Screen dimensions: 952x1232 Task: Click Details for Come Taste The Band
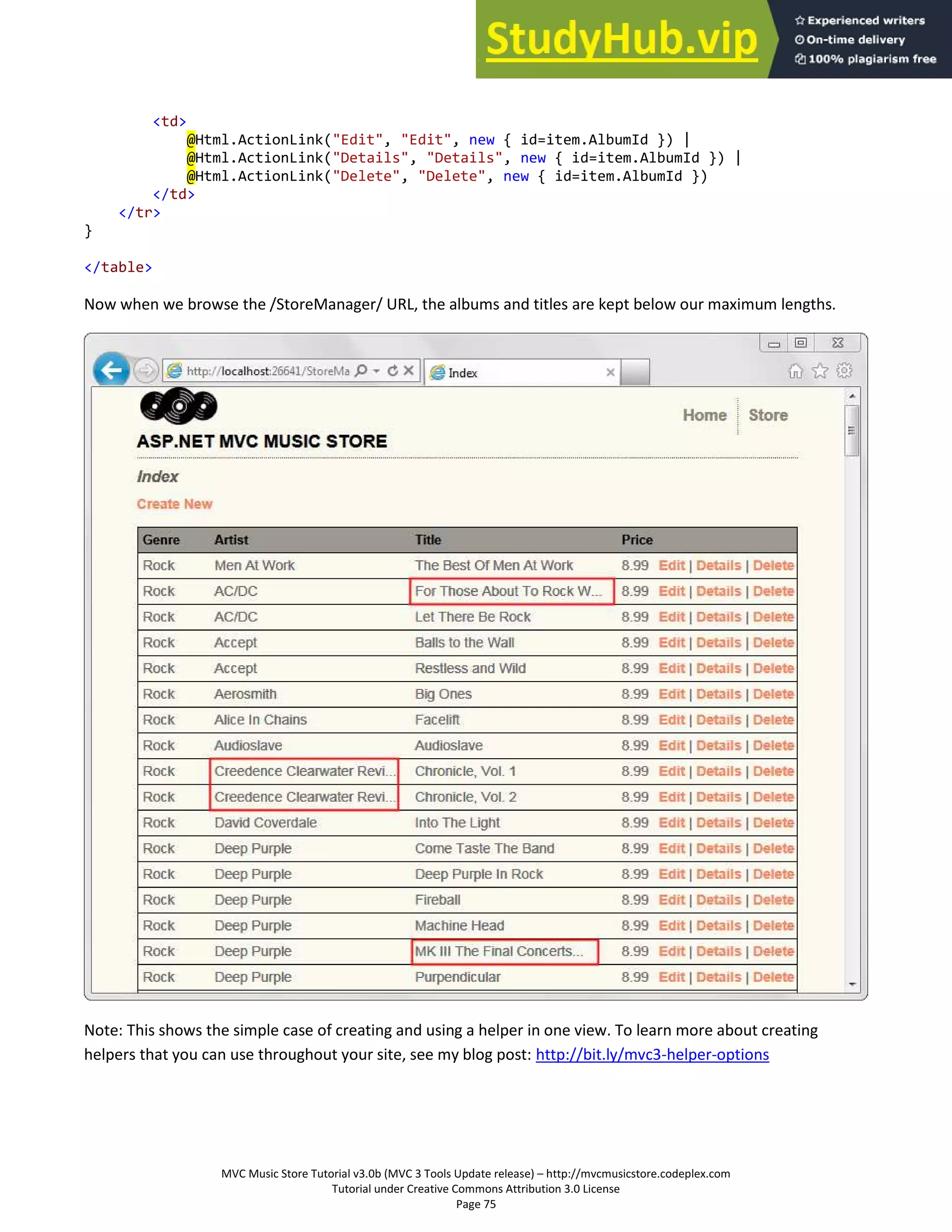[x=719, y=848]
